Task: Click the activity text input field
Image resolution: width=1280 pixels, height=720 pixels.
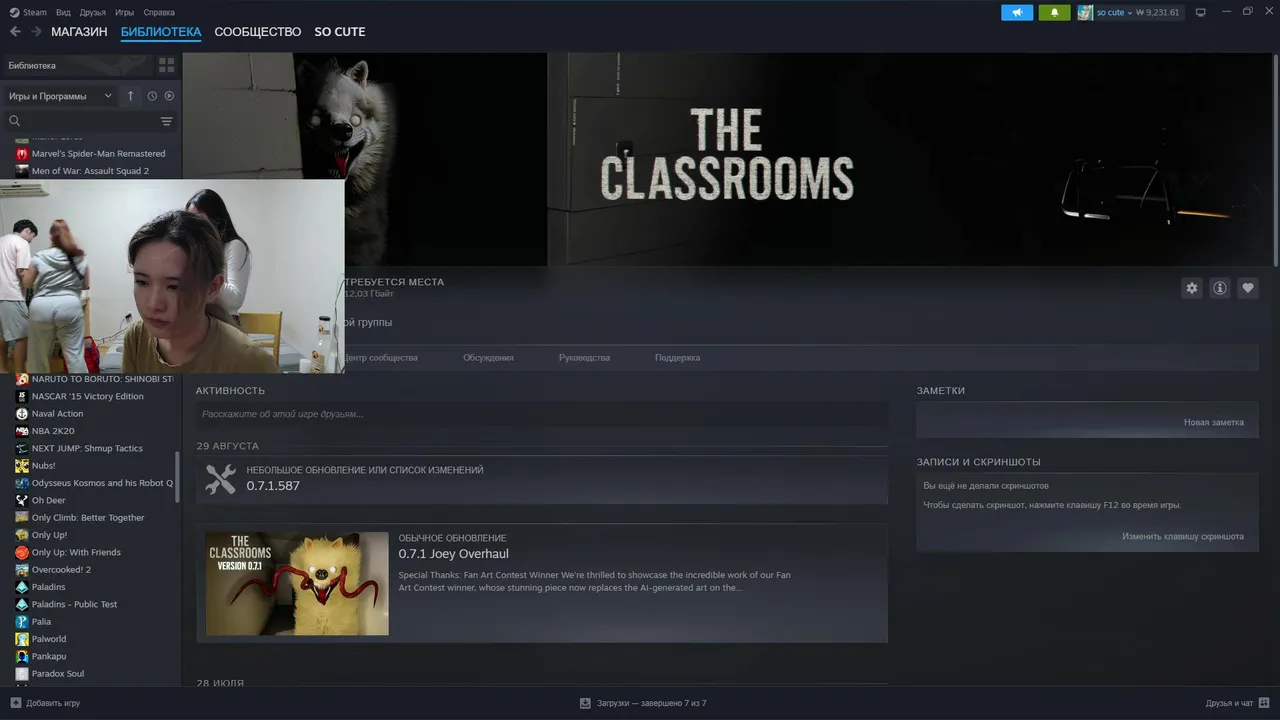Action: 541,414
